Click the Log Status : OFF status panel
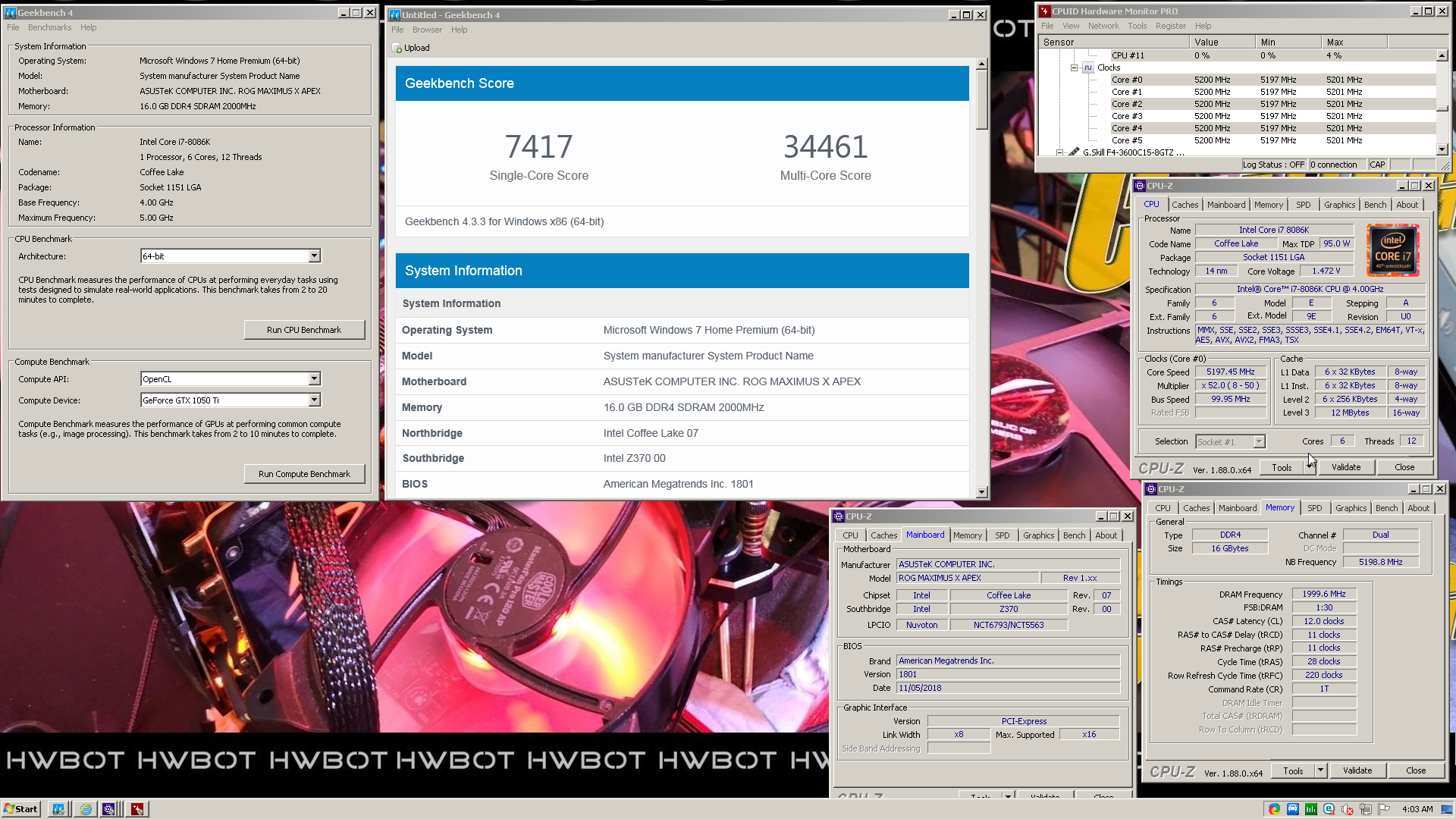 coord(1274,165)
